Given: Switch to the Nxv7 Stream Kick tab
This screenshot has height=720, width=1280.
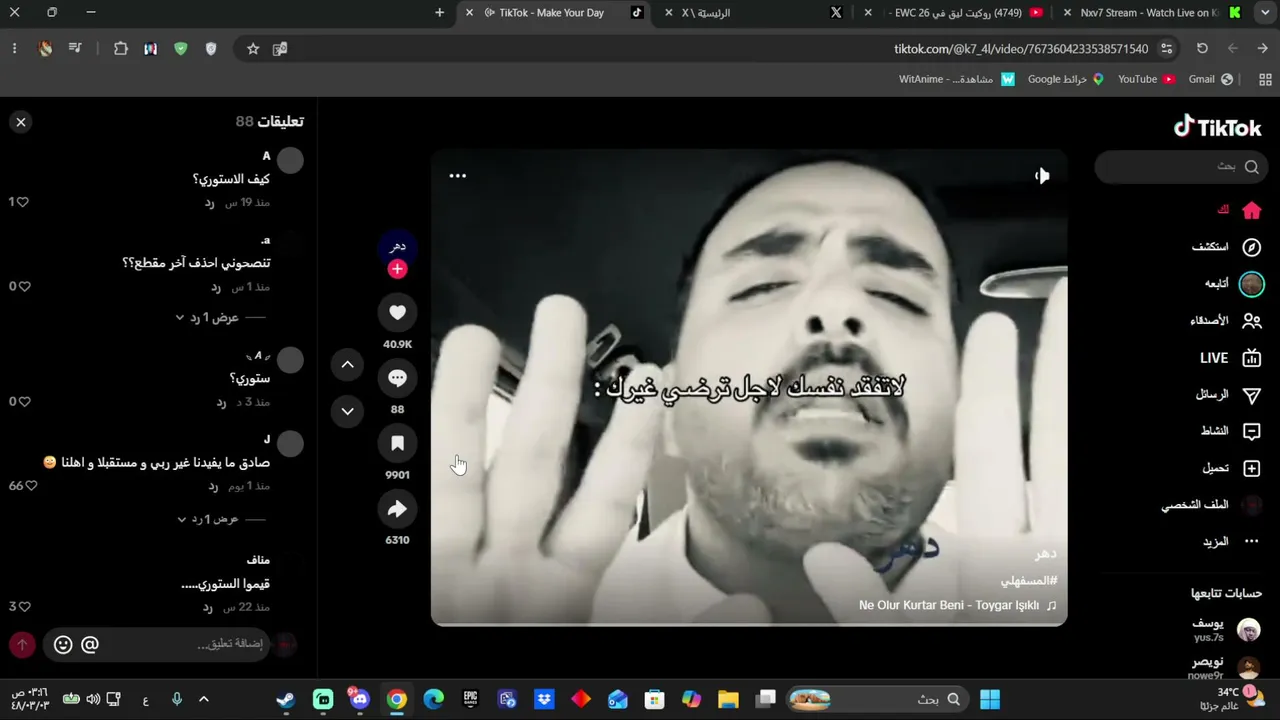Looking at the screenshot, I should click(x=1152, y=13).
